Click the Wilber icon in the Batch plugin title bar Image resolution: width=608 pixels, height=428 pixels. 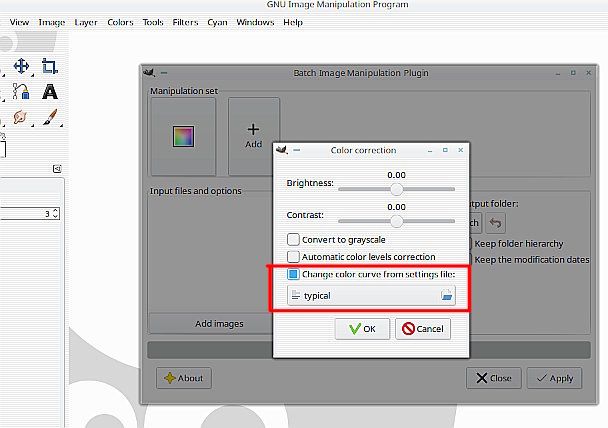tap(149, 72)
